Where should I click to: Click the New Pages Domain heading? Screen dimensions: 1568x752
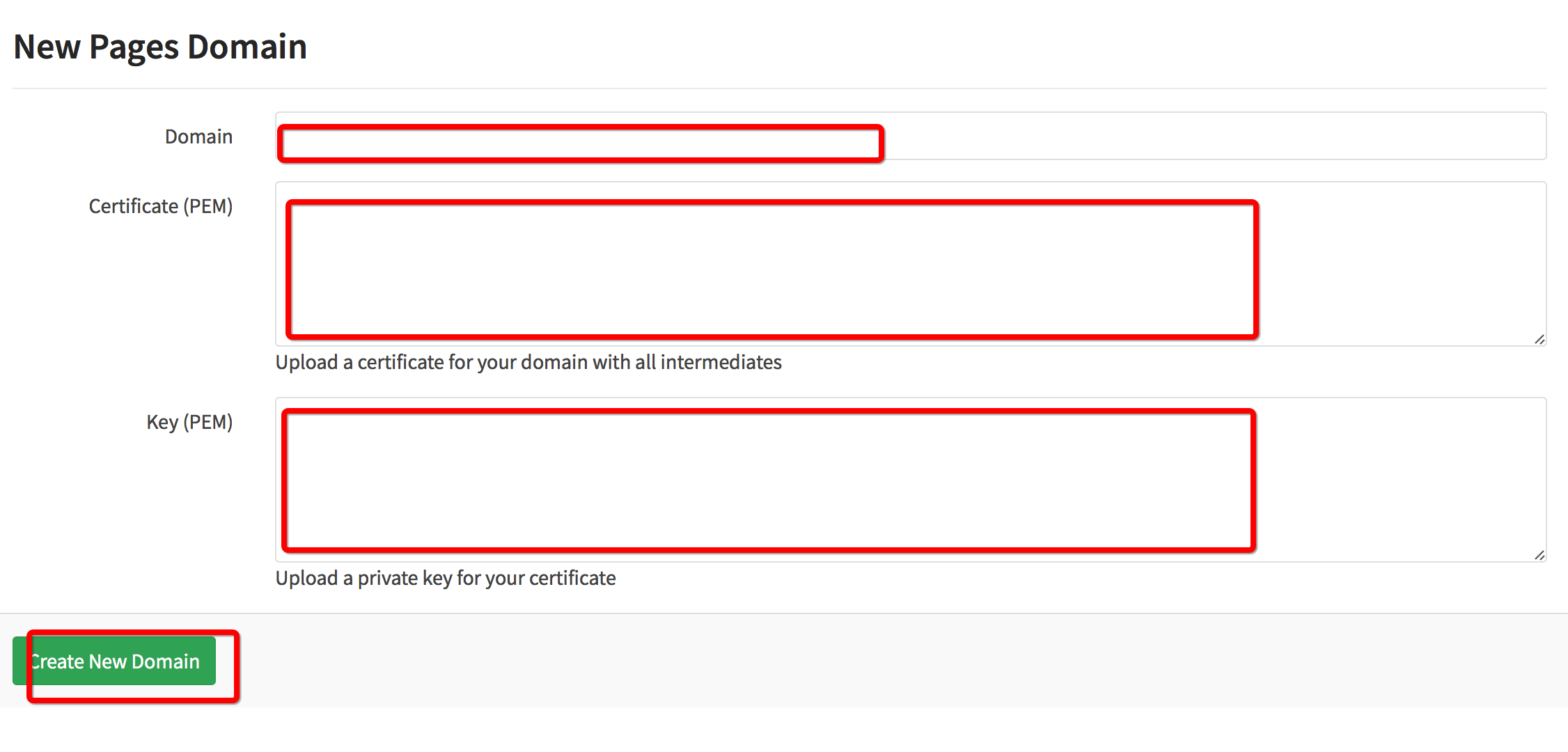click(160, 47)
